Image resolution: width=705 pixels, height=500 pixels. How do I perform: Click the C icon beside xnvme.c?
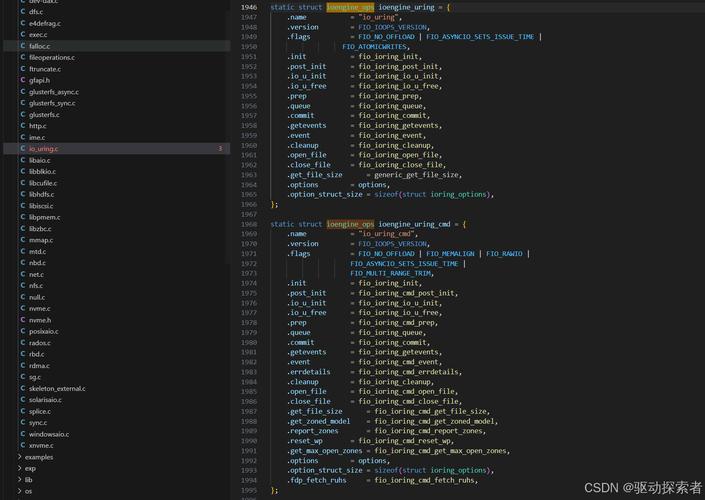[22, 445]
